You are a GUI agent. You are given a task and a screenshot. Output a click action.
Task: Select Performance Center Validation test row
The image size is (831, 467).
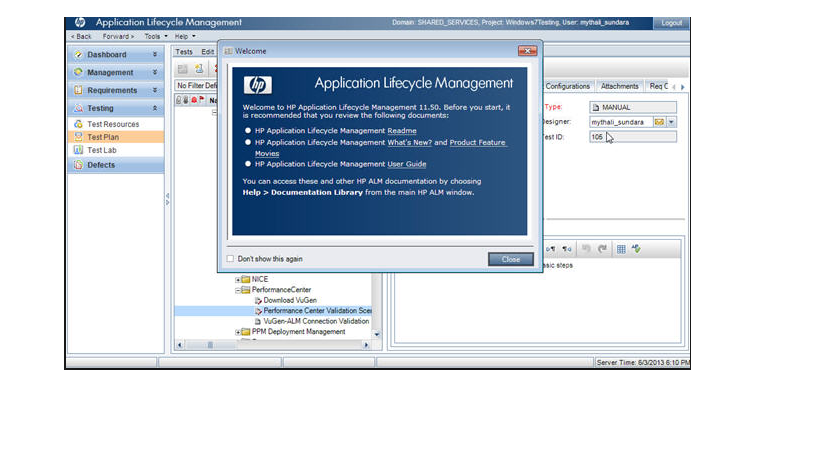click(273, 311)
